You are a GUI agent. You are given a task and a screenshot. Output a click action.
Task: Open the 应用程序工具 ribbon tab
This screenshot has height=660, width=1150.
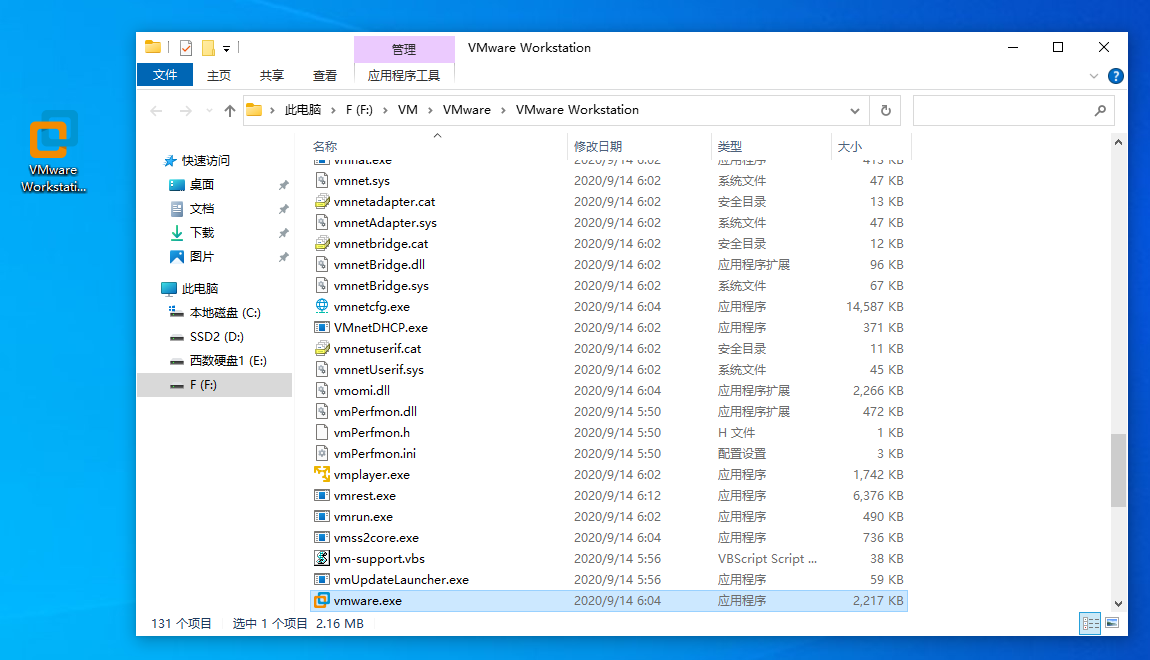click(403, 76)
